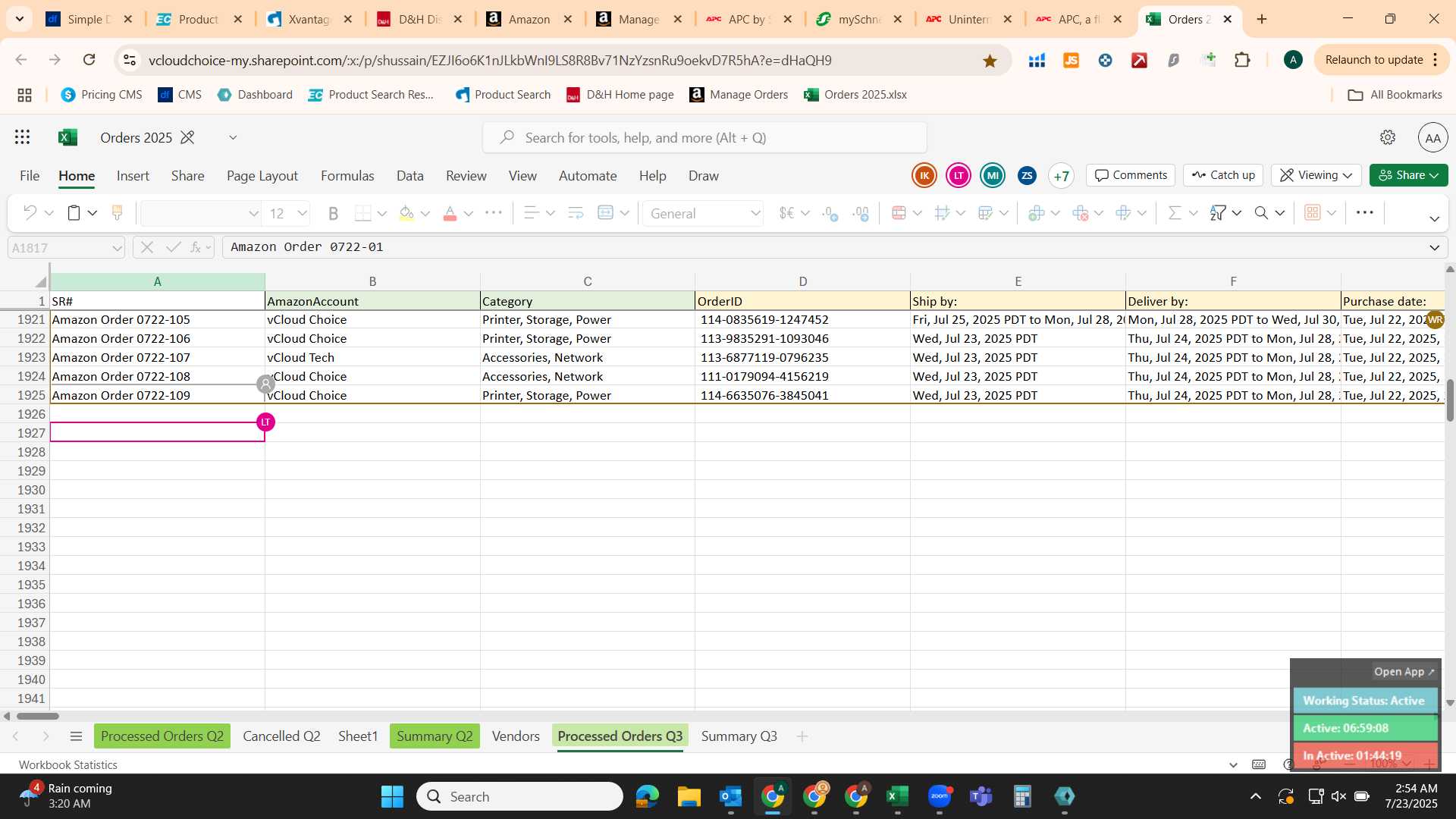Open the Viewing mode dropdown

(1316, 175)
